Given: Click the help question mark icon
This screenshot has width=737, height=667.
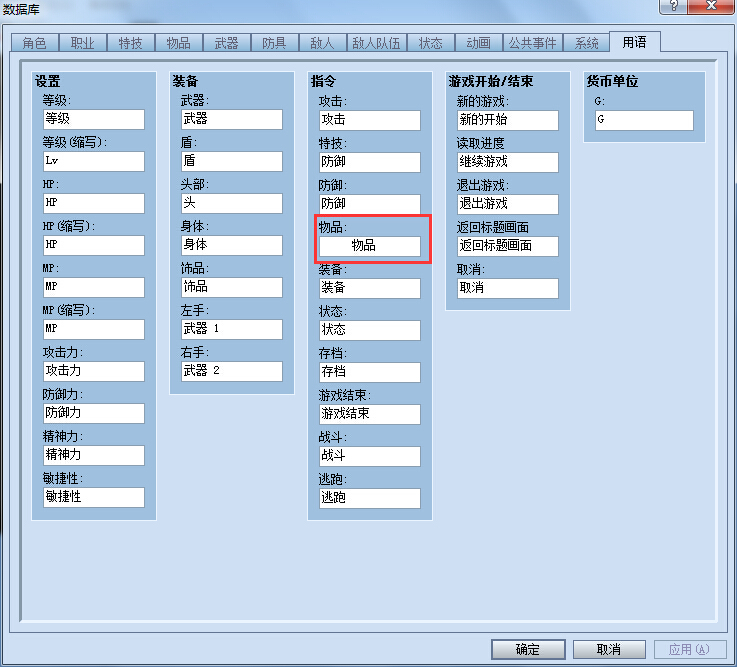Looking at the screenshot, I should tap(674, 6).
